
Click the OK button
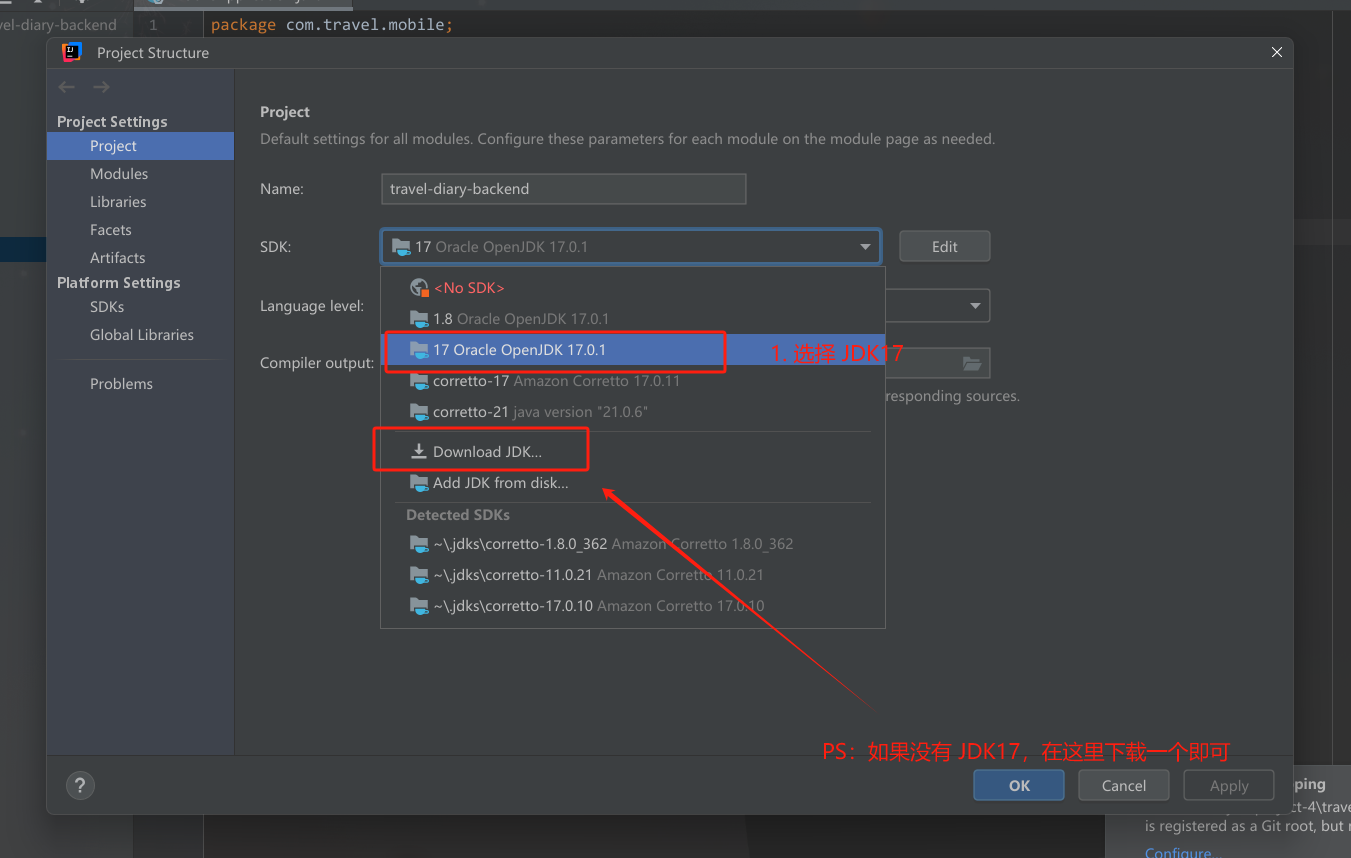[1019, 786]
